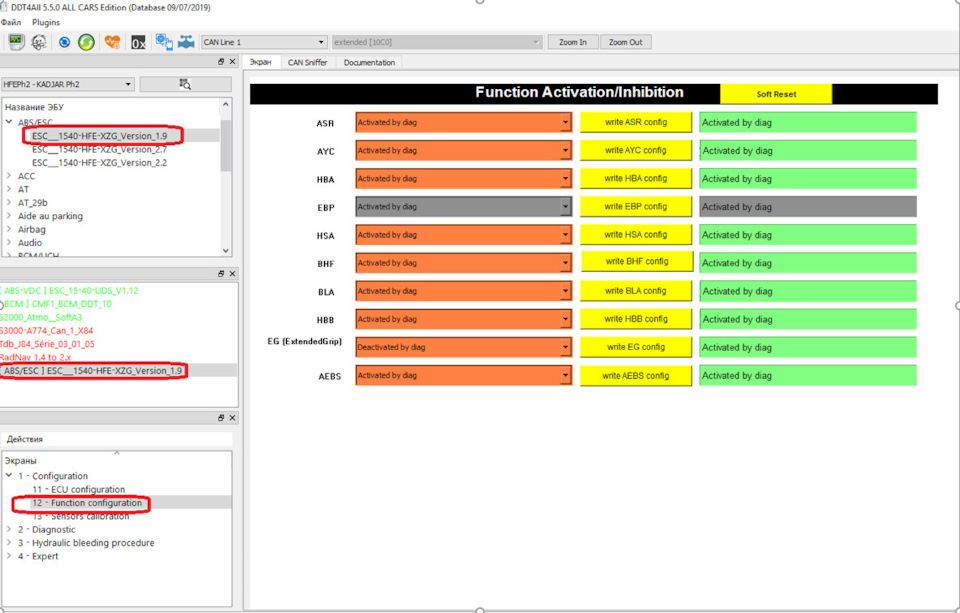Viewport: 960px width, 613px height.
Task: Expand the 4 - Expert screens group
Action: (9, 555)
